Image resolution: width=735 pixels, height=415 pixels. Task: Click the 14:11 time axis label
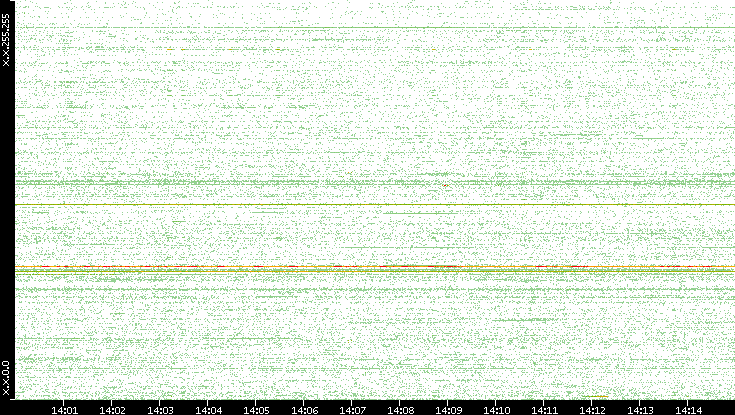(544, 411)
